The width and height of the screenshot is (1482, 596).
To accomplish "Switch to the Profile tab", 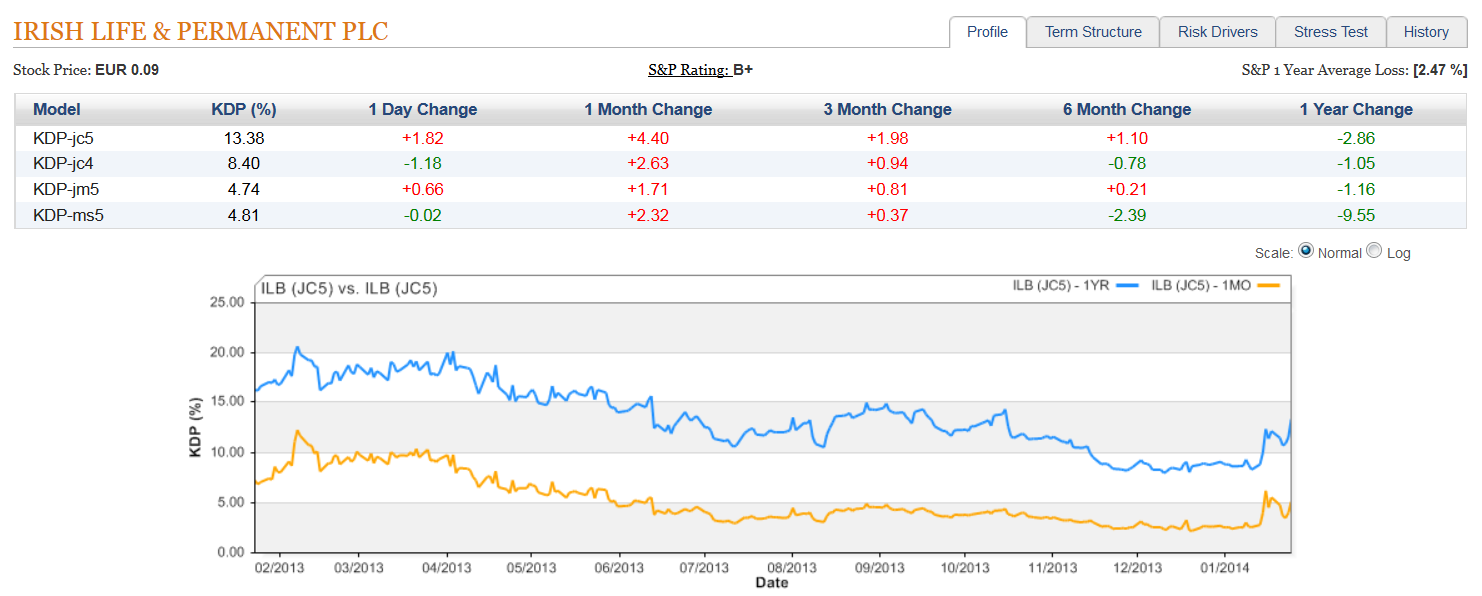I will coord(987,32).
